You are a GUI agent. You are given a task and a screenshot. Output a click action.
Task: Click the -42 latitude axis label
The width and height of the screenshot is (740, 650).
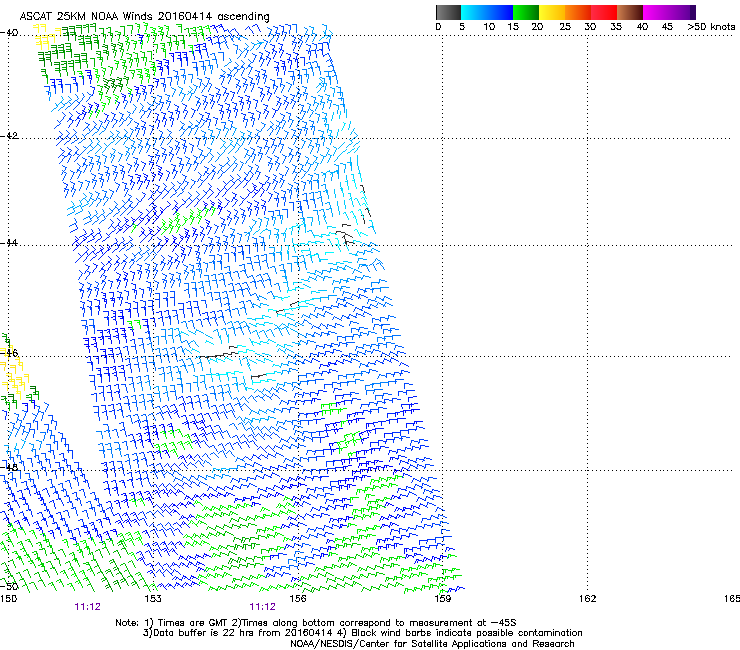click(x=9, y=136)
